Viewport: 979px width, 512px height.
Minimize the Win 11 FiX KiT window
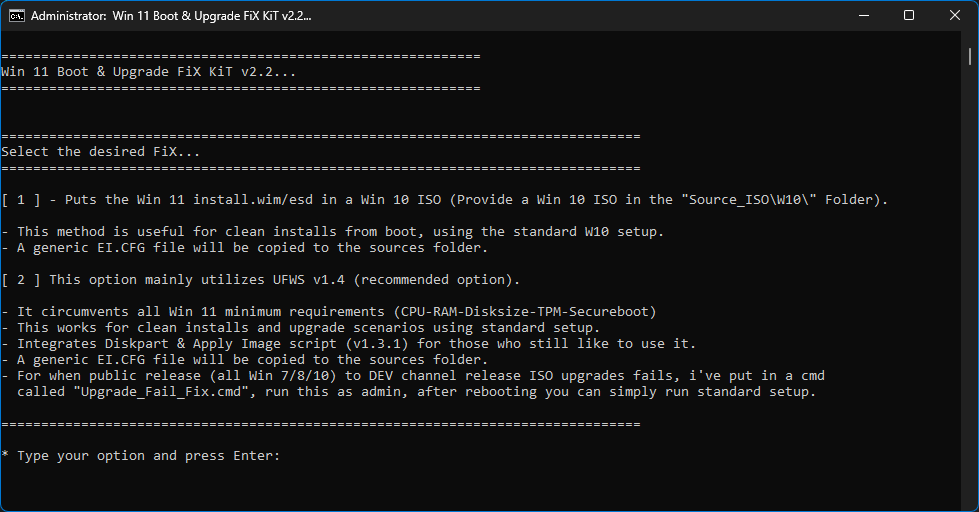tap(862, 16)
